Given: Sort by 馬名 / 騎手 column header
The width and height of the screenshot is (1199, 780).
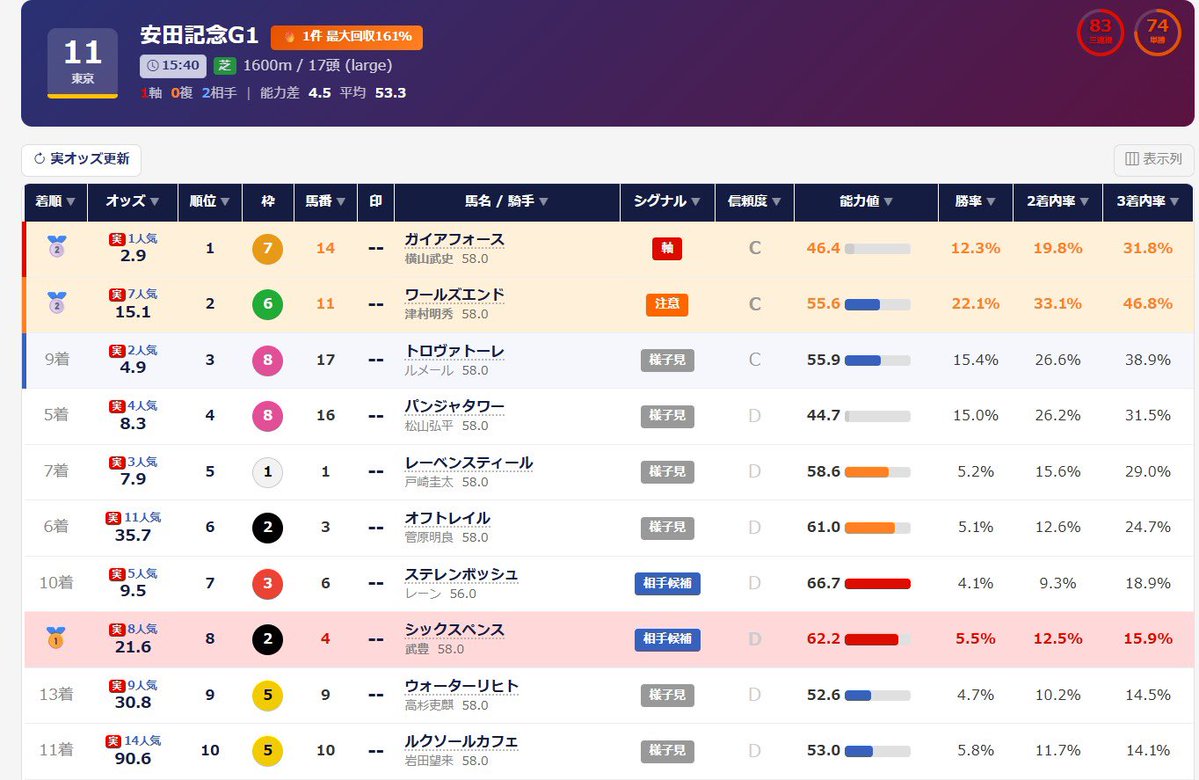Looking at the screenshot, I should pyautogui.click(x=506, y=201).
